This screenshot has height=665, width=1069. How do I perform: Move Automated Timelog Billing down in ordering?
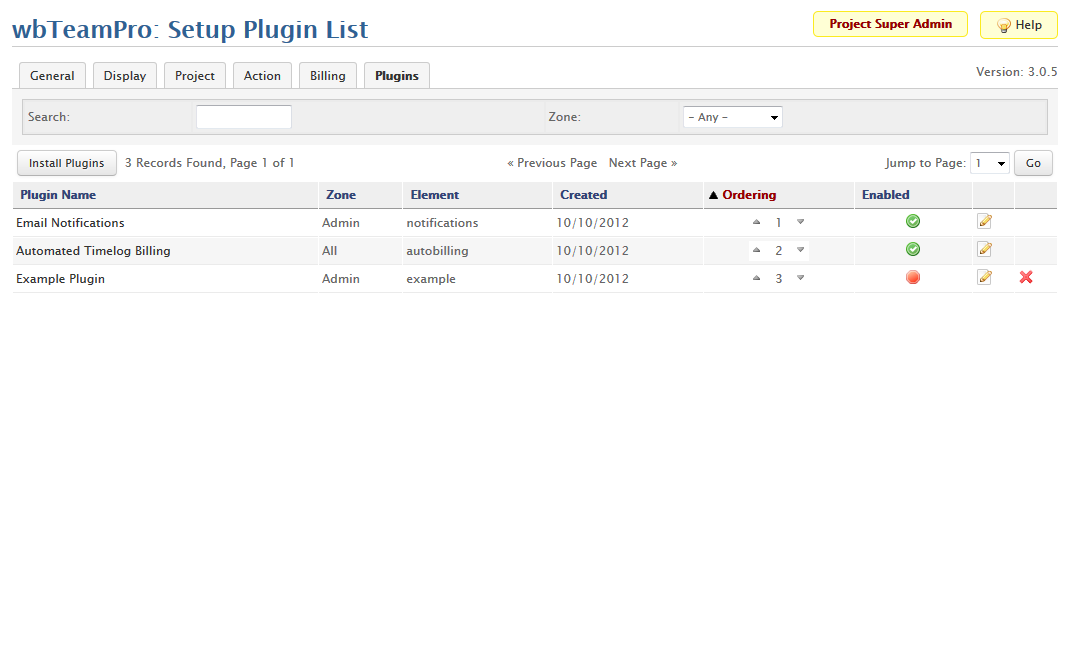pos(800,250)
